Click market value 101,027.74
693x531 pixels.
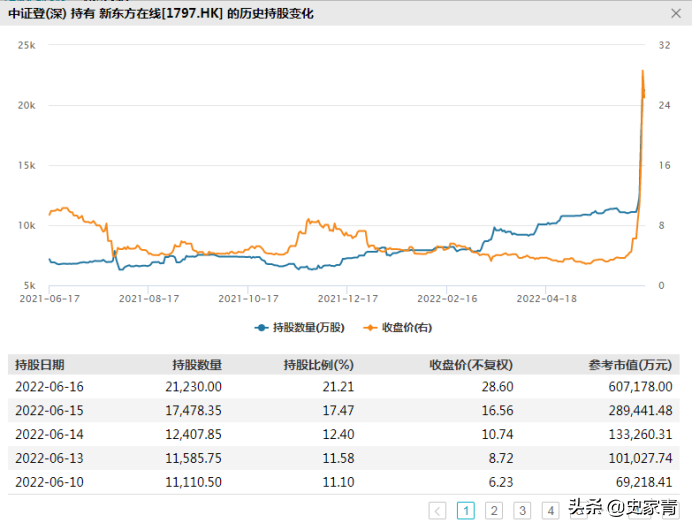[x=641, y=458]
